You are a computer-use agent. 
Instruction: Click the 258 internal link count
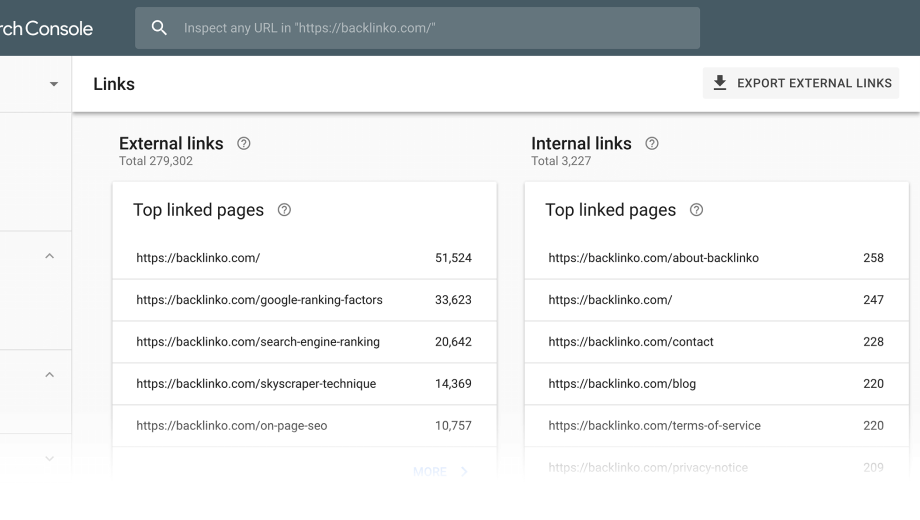(x=873, y=258)
